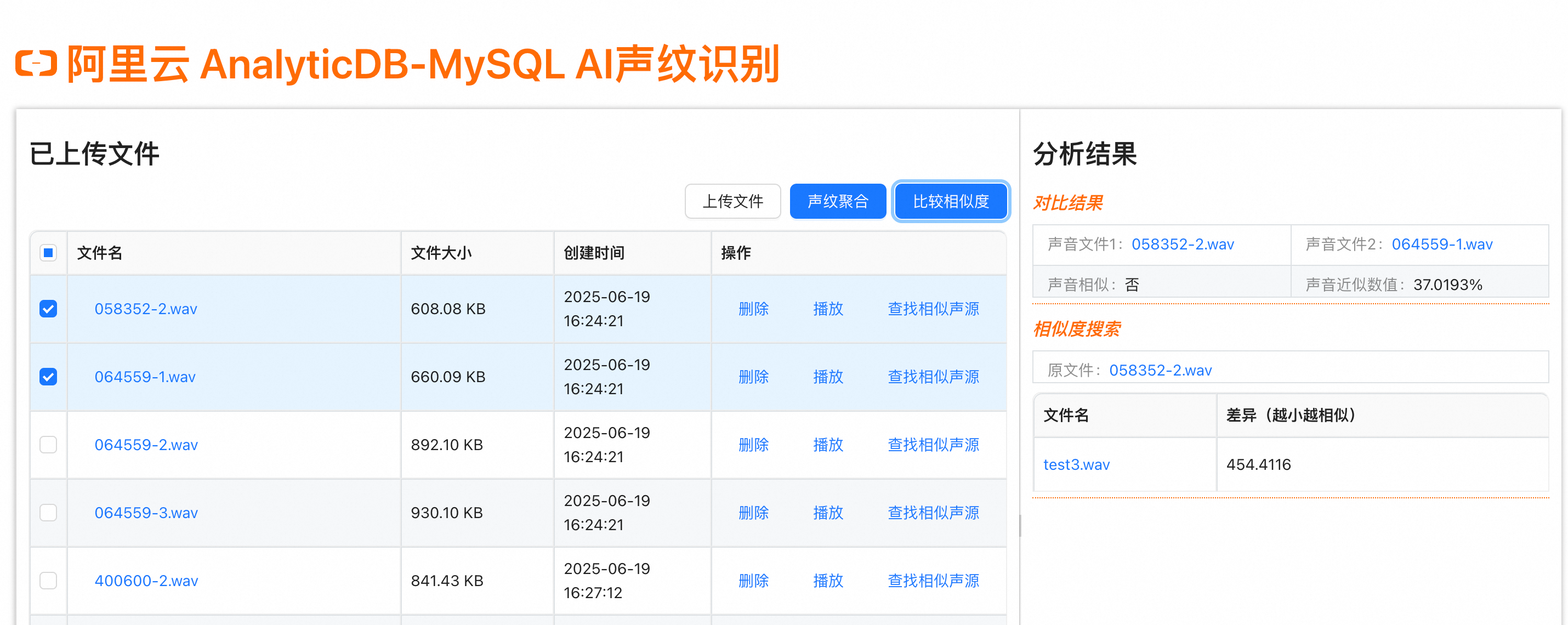The image size is (1568, 625).
Task: Toggle the select-all header checkbox
Action: (48, 253)
